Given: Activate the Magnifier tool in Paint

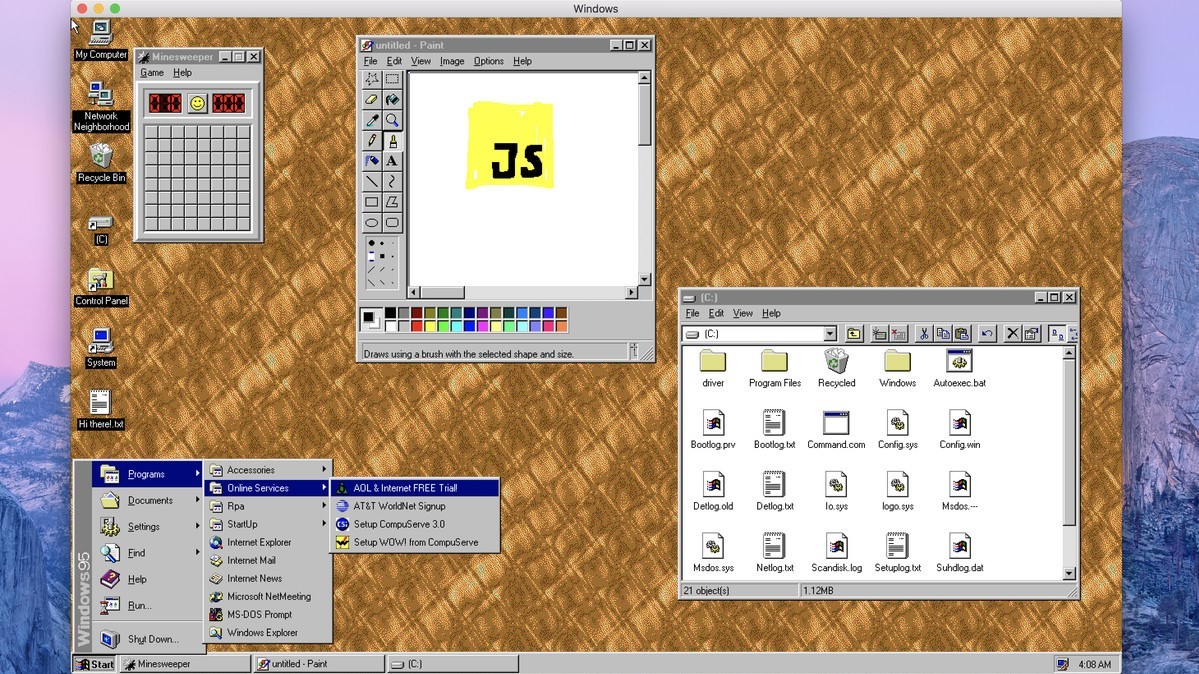Looking at the screenshot, I should click(x=392, y=120).
